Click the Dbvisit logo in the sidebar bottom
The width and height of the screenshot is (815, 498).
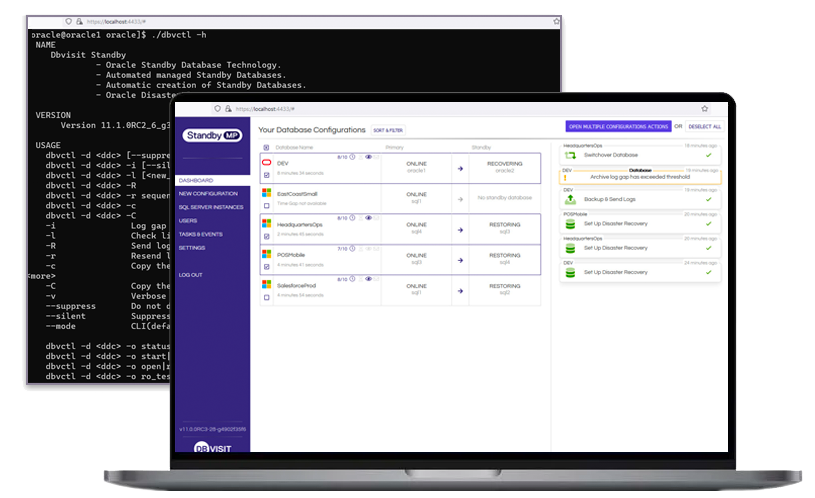(212, 448)
